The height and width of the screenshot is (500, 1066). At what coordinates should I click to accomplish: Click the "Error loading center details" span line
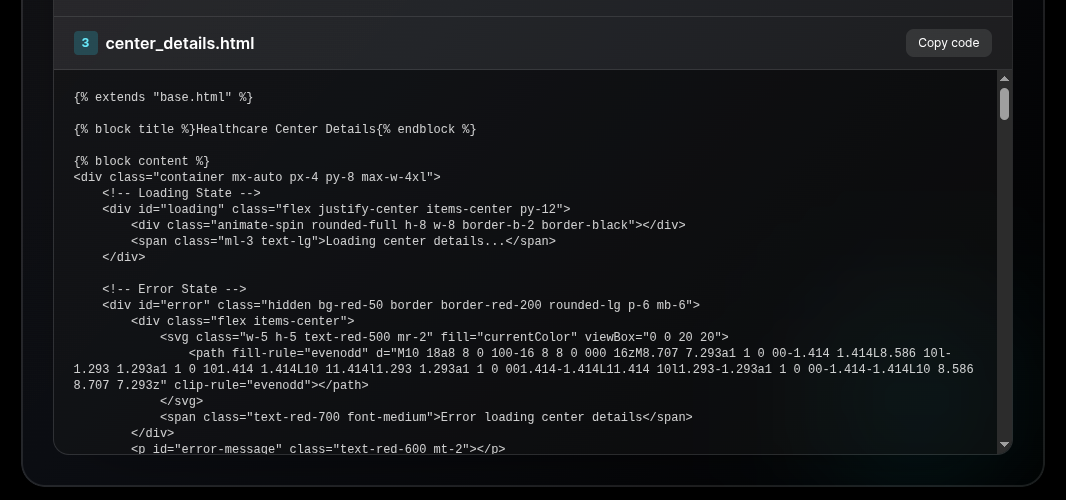pos(426,417)
